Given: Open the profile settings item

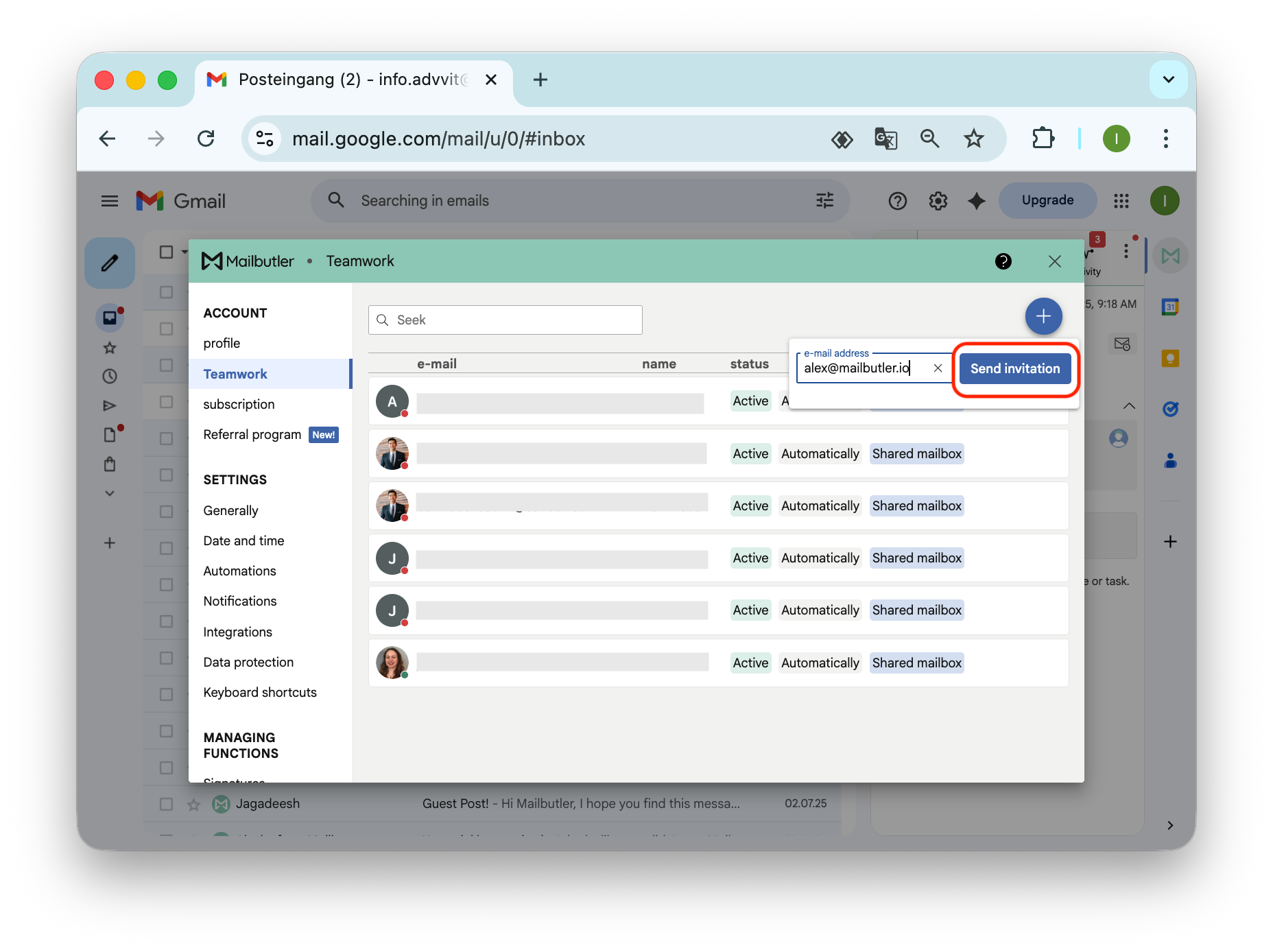Looking at the screenshot, I should pyautogui.click(x=222, y=343).
